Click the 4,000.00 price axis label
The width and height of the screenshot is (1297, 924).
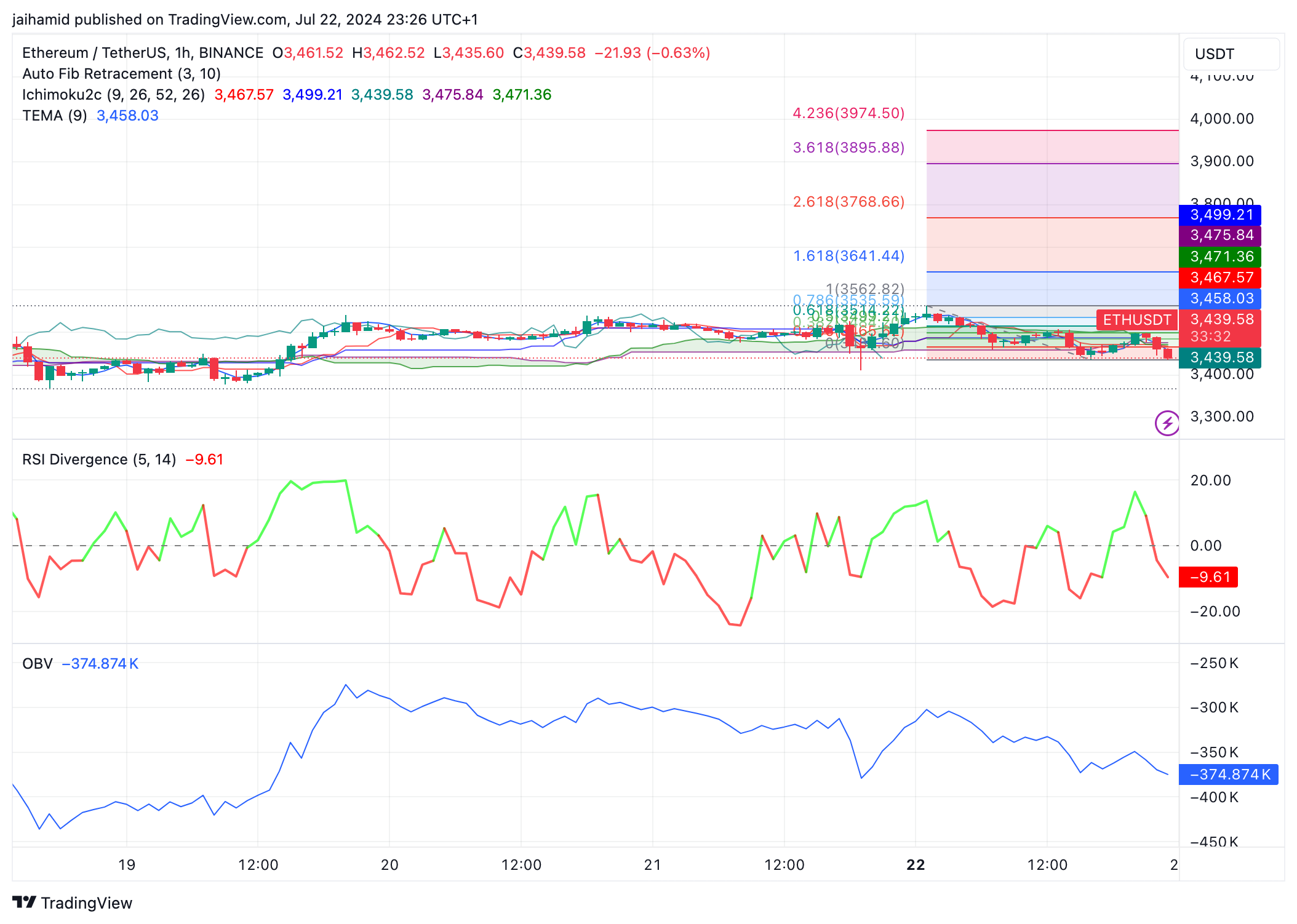tap(1222, 119)
